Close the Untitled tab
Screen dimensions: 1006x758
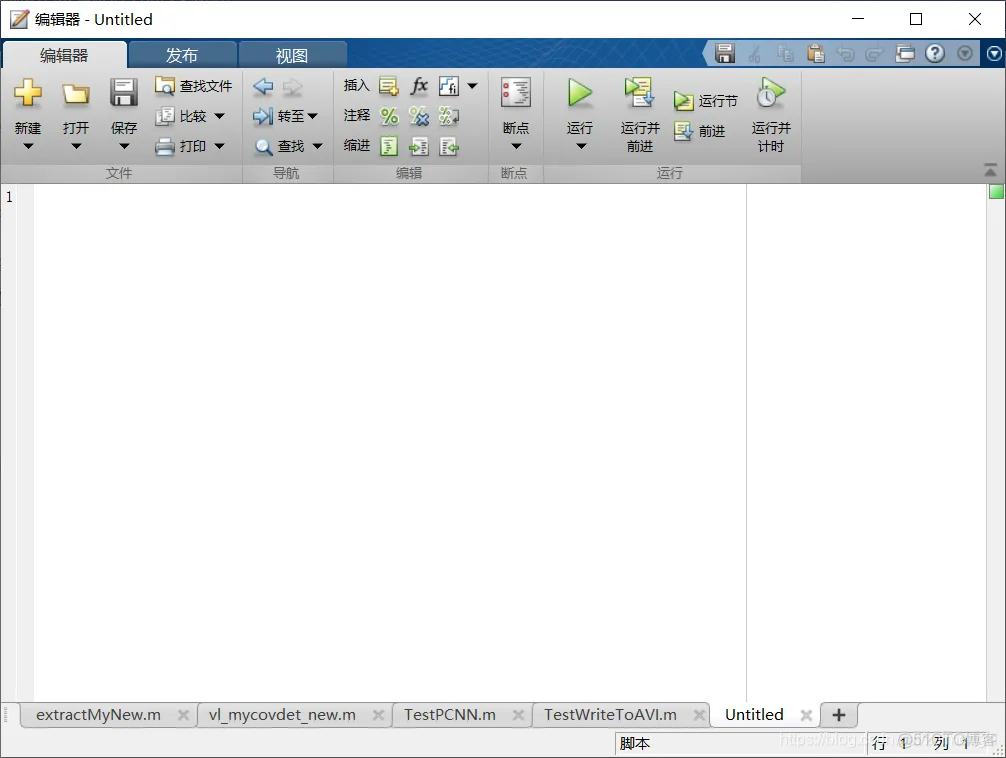(x=806, y=715)
